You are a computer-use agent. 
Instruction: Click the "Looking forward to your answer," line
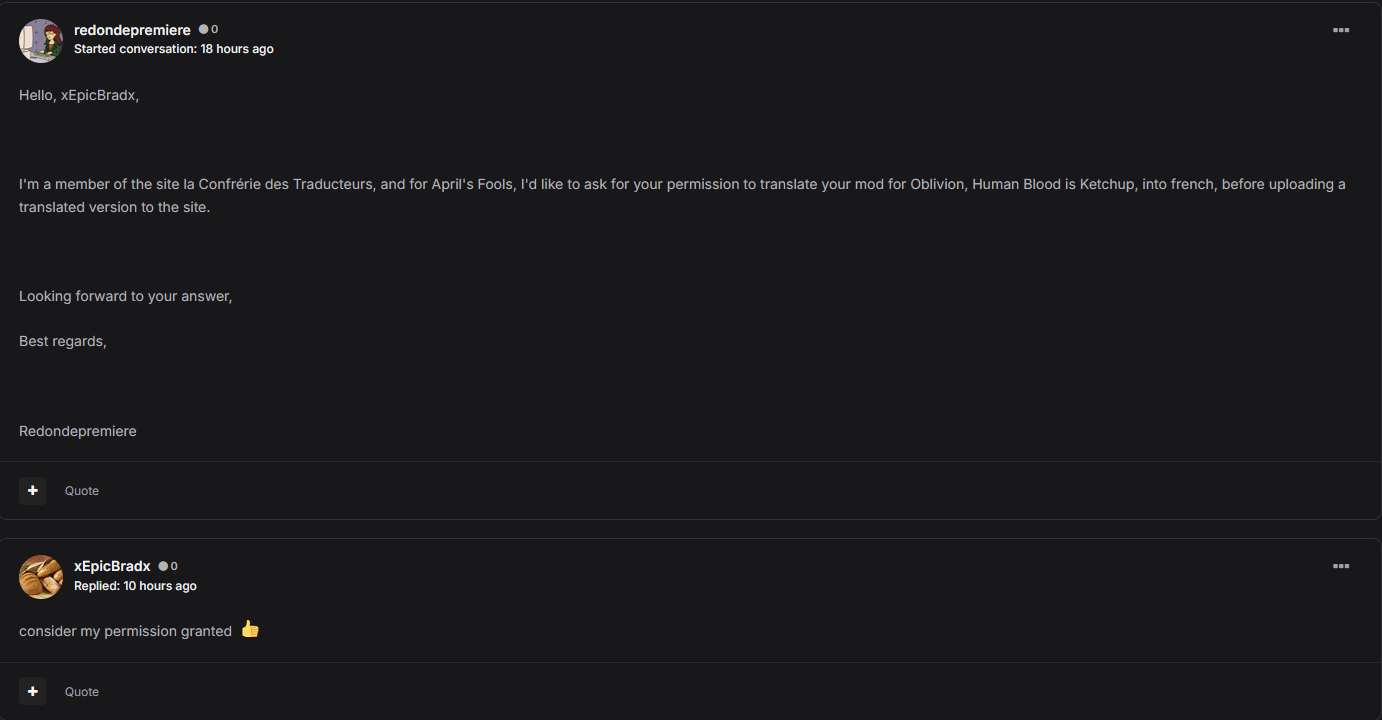click(x=125, y=296)
